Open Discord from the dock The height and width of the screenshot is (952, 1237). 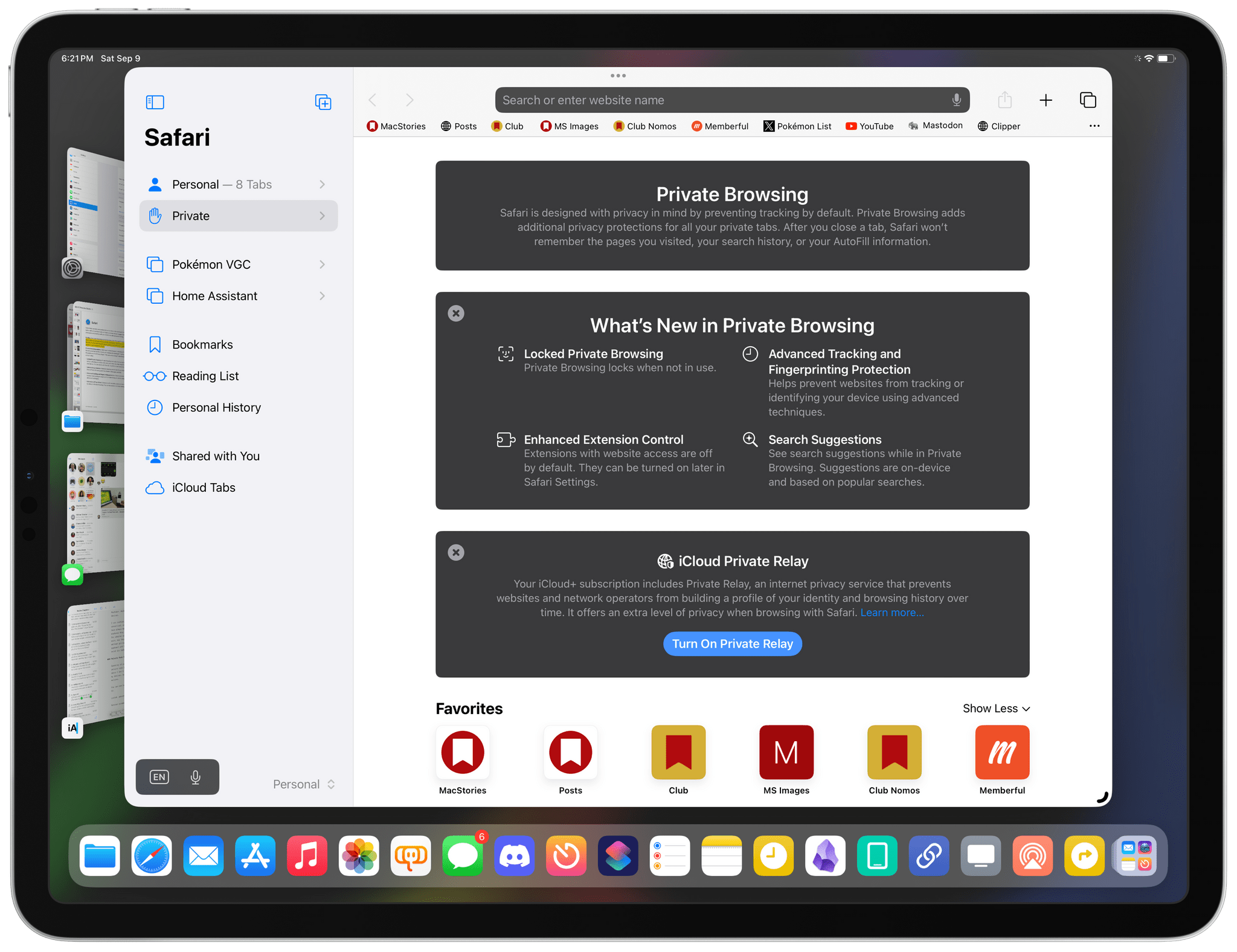[x=515, y=855]
